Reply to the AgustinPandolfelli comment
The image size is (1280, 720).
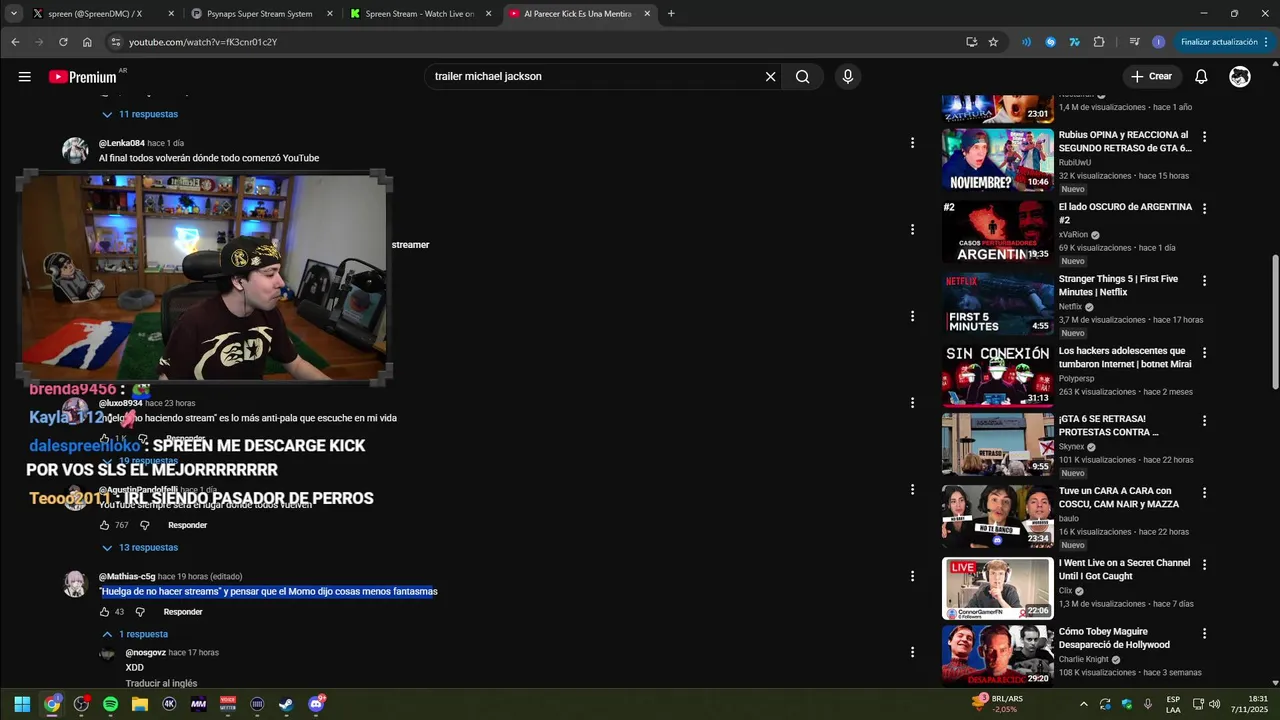(187, 525)
